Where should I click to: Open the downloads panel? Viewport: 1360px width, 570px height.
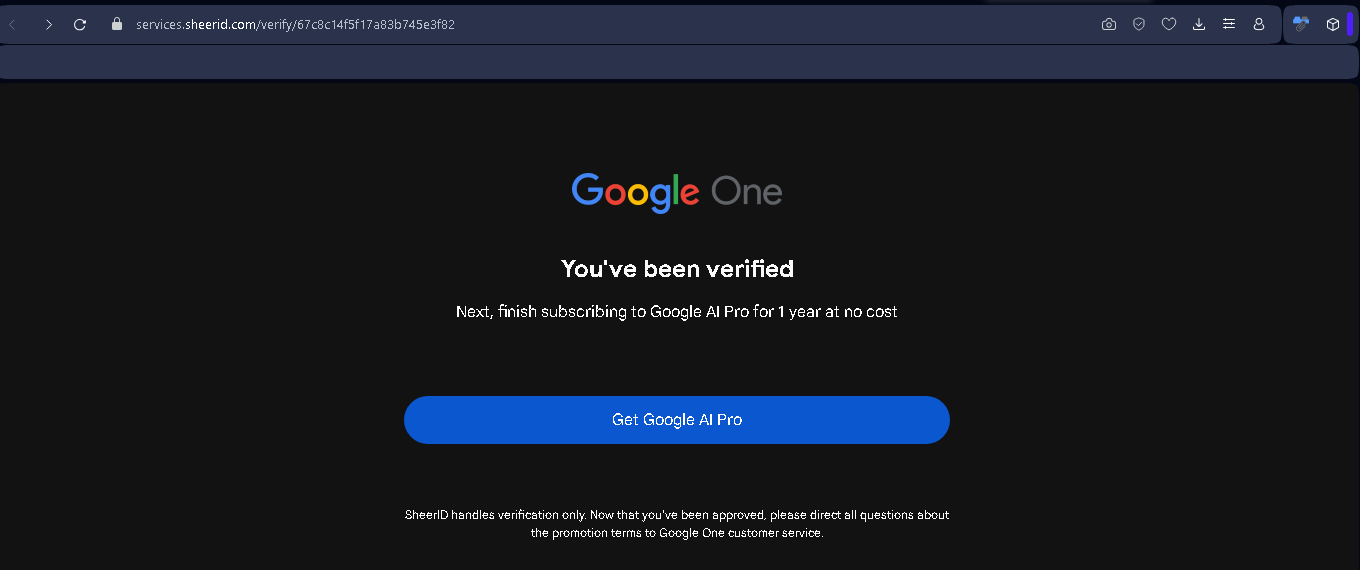[x=1199, y=24]
